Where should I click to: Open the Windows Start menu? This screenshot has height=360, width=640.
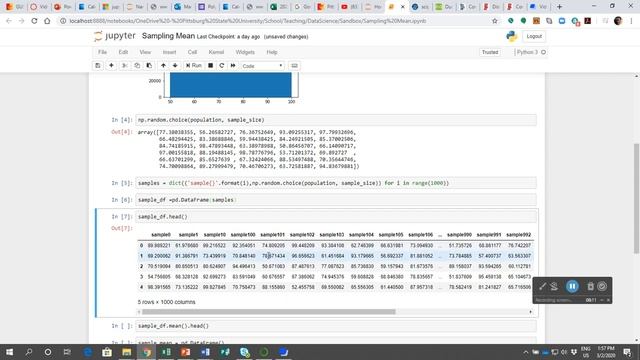pyautogui.click(x=9, y=352)
